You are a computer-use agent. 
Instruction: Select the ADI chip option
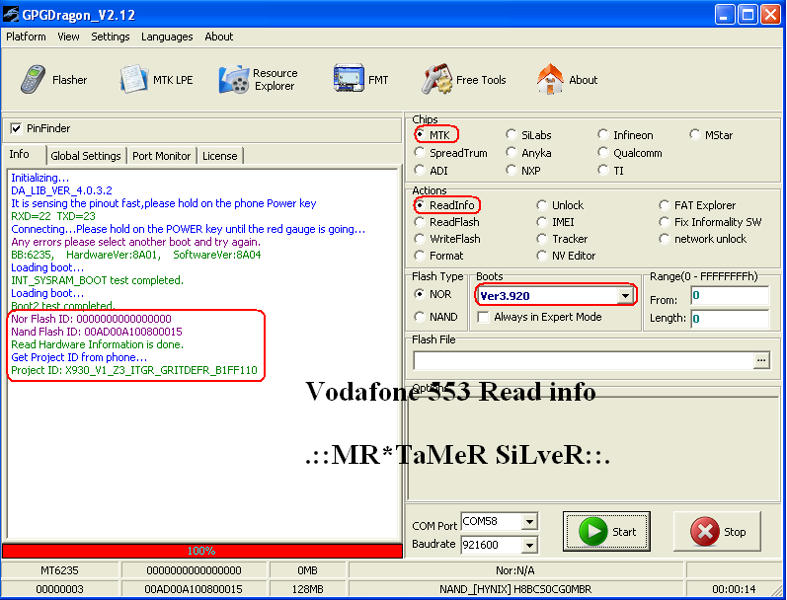[420, 170]
